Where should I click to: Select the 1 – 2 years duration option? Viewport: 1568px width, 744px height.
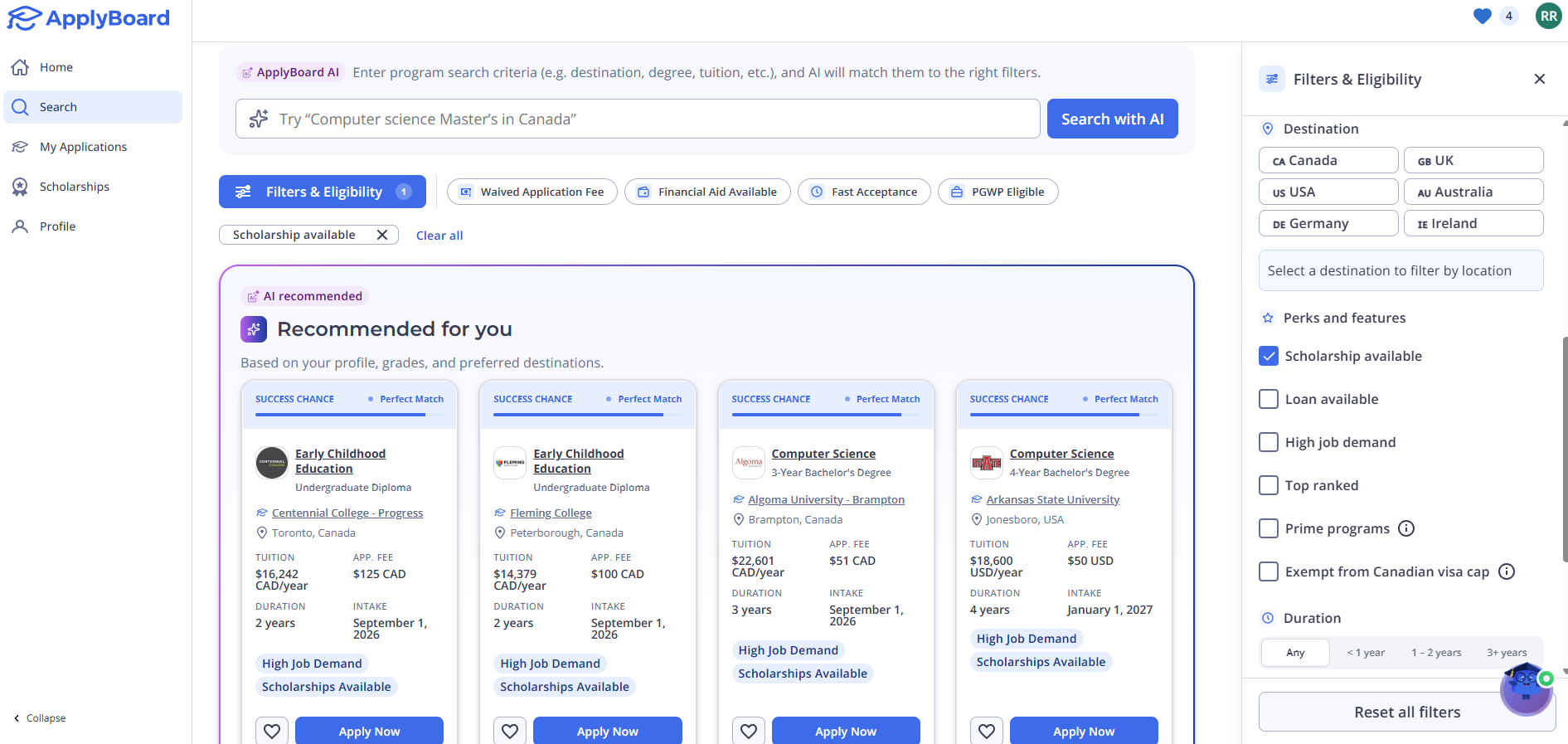[1436, 653]
